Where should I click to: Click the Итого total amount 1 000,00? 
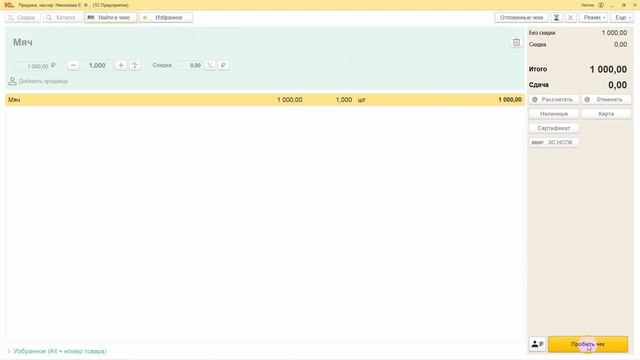coord(608,69)
